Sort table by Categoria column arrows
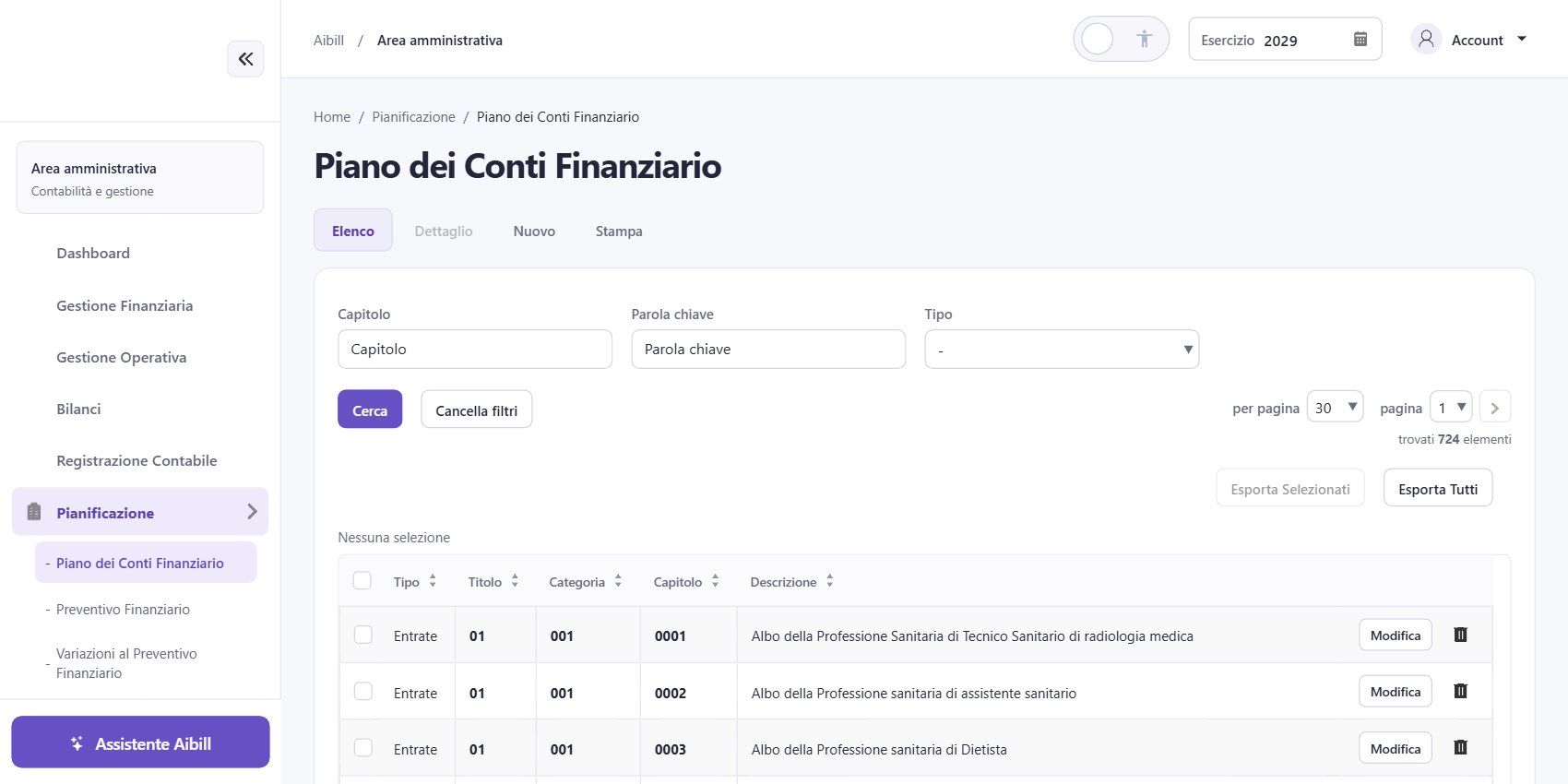This screenshot has height=784, width=1568. click(x=618, y=581)
